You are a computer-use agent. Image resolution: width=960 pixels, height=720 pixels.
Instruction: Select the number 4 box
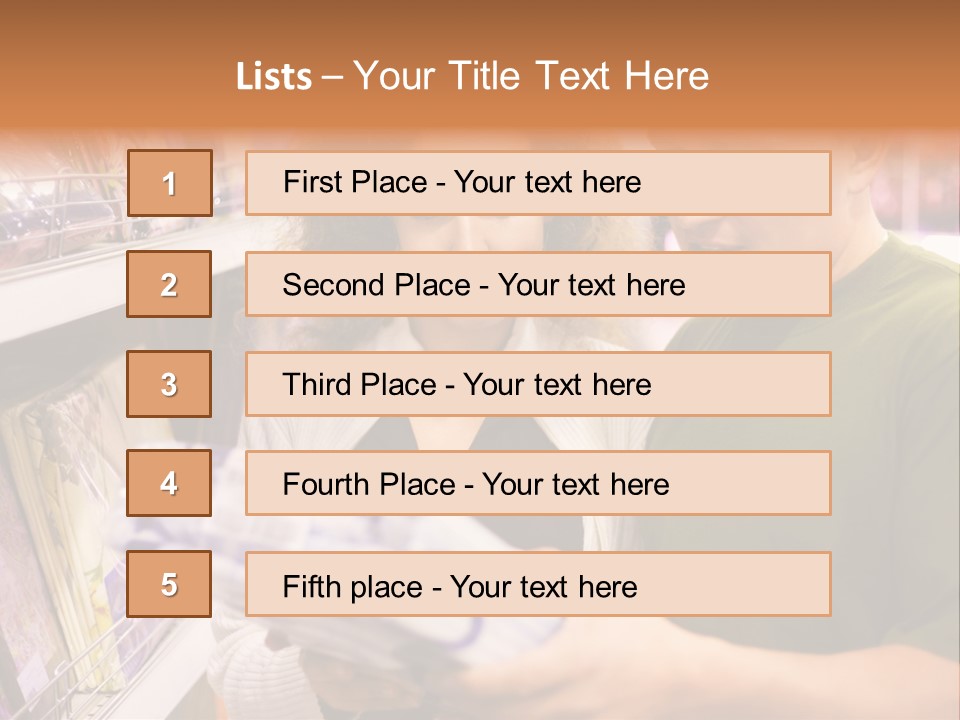pyautogui.click(x=169, y=483)
